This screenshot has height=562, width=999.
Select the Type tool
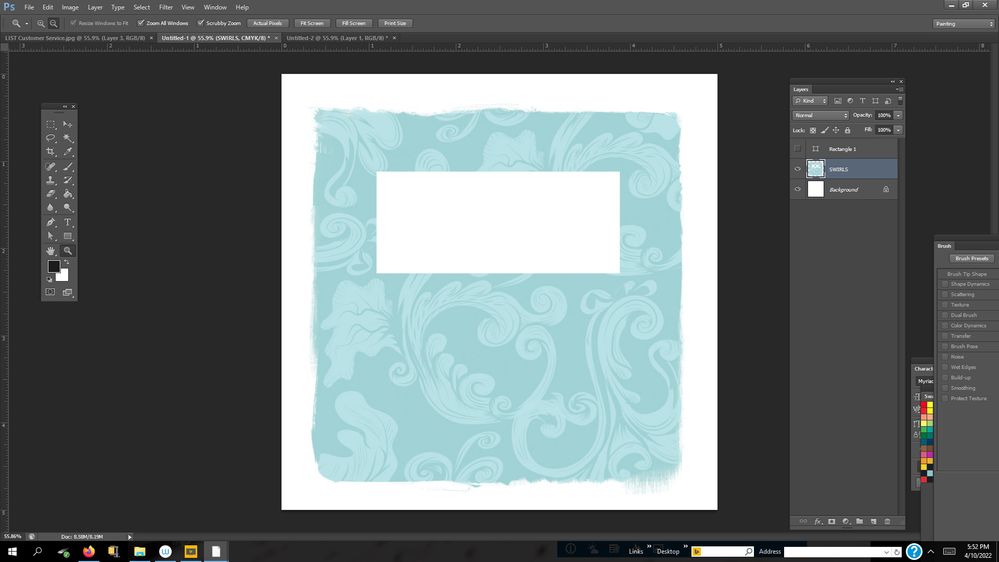click(x=68, y=222)
